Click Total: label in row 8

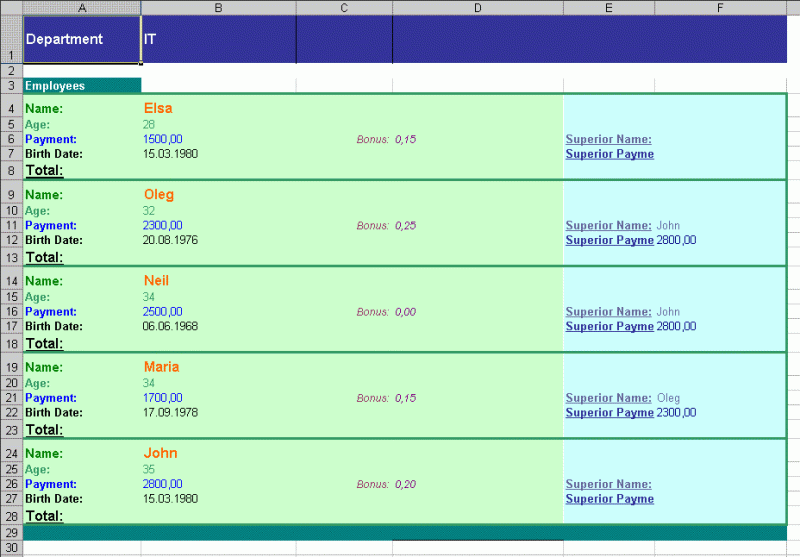(x=44, y=170)
